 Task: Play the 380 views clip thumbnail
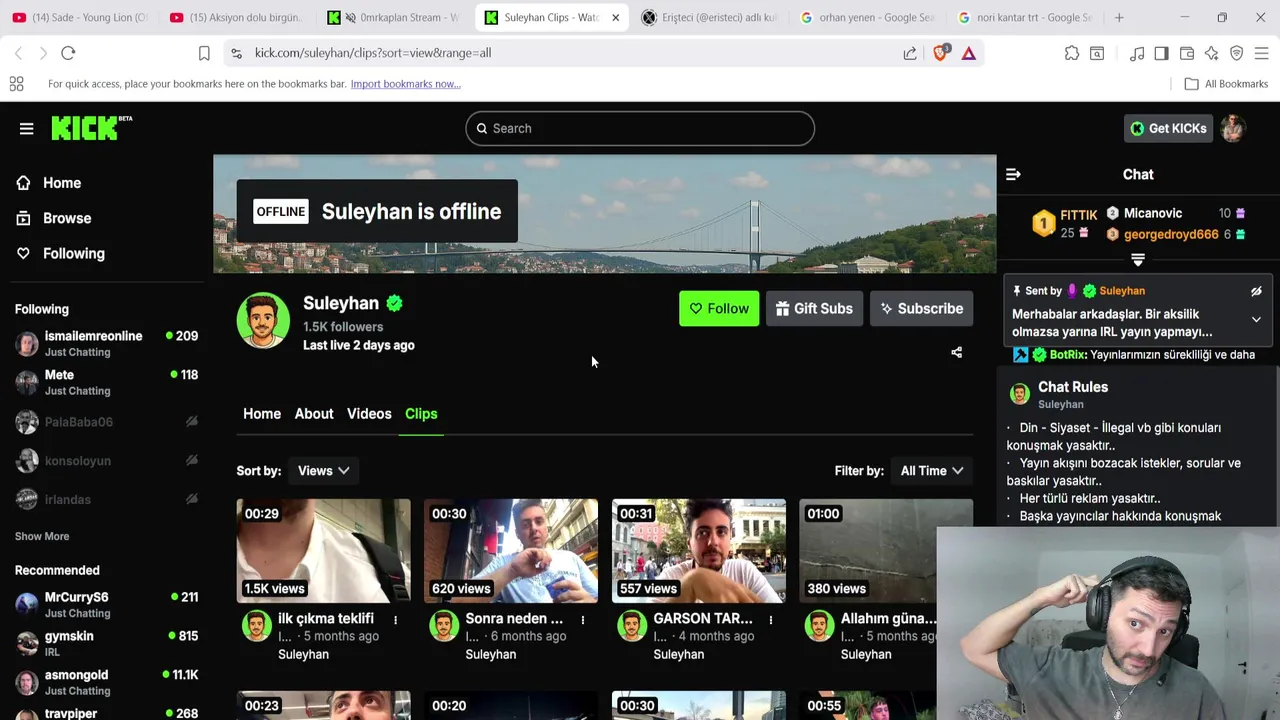tap(886, 551)
